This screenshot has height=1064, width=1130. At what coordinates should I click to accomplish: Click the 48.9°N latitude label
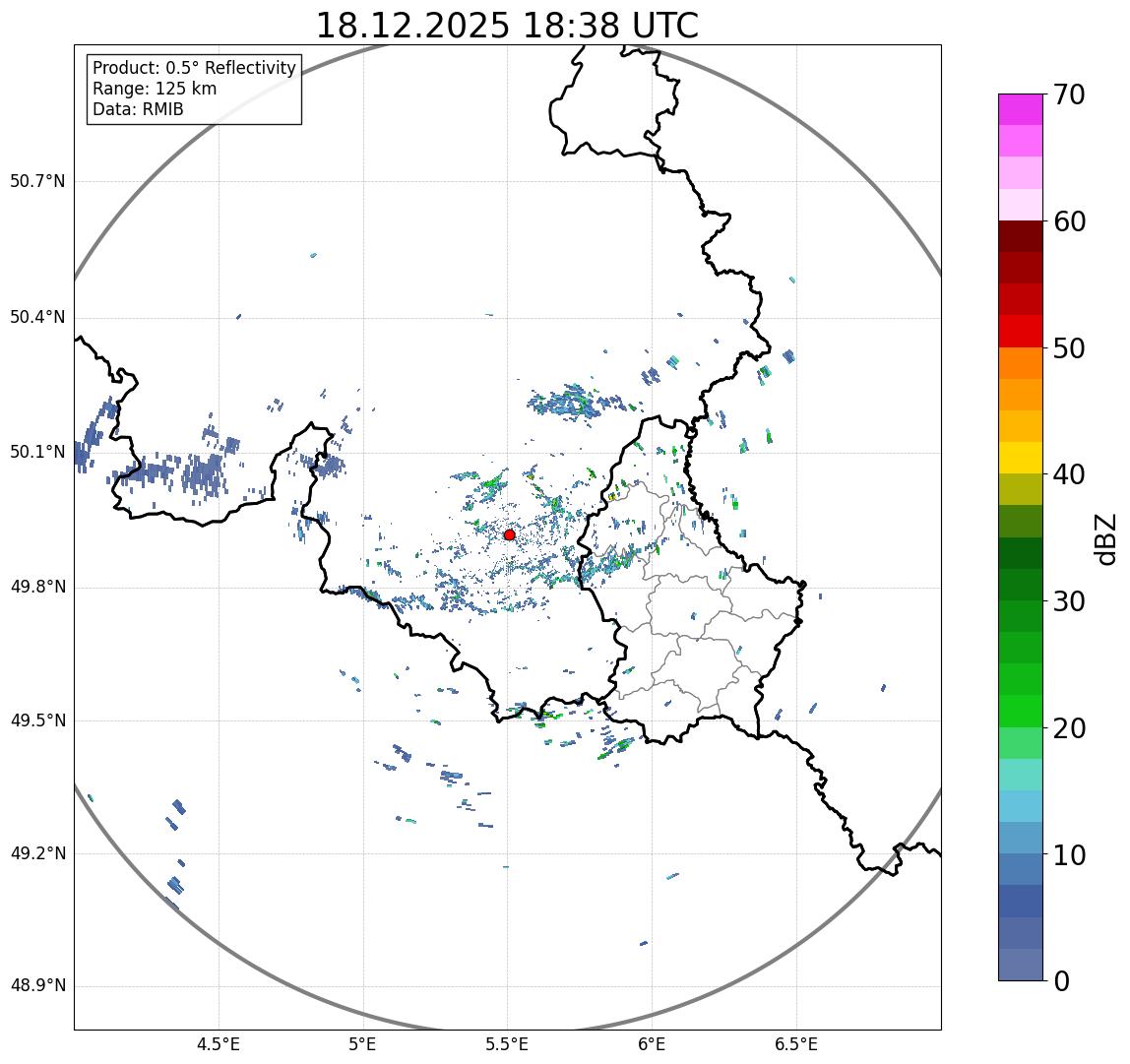(x=37, y=985)
